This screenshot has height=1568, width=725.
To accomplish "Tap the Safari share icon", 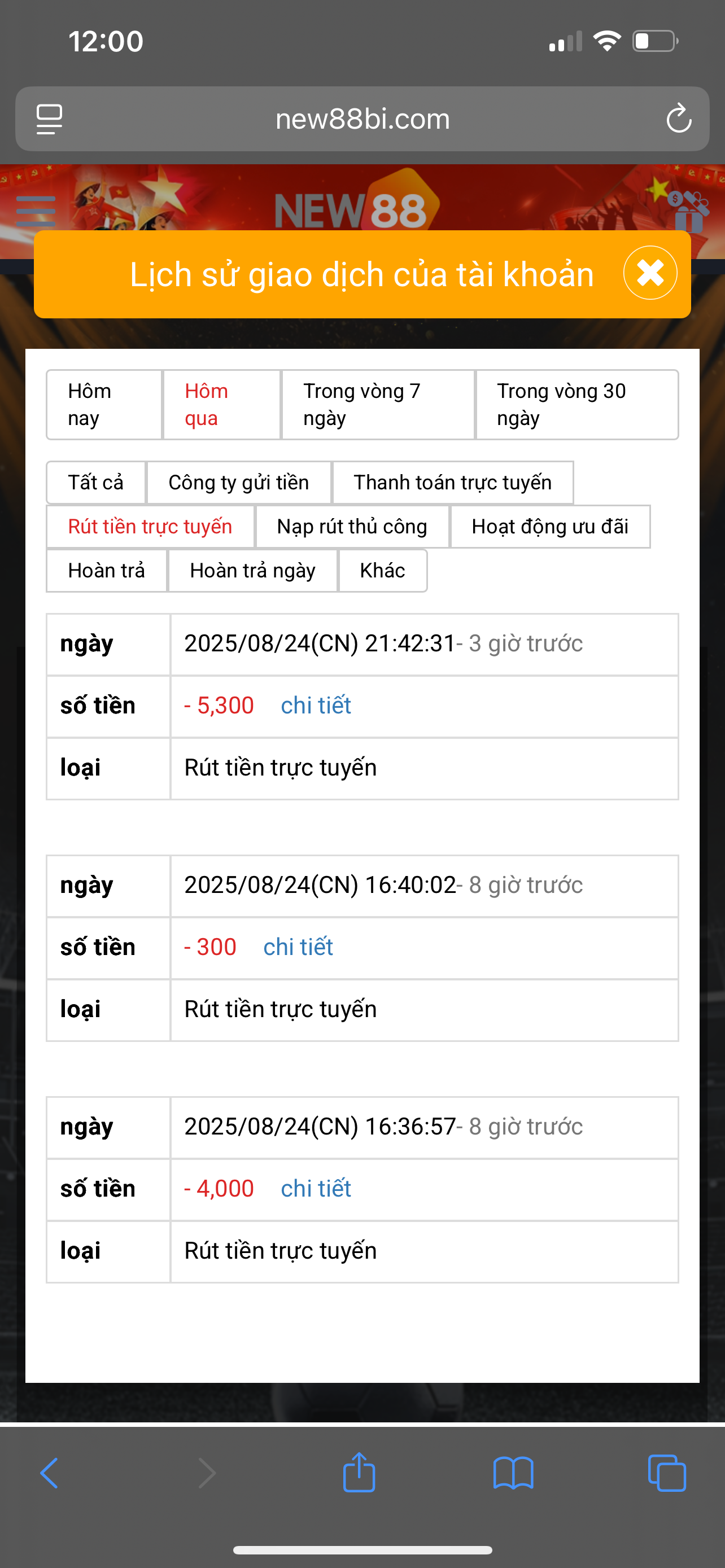I will tap(359, 1473).
